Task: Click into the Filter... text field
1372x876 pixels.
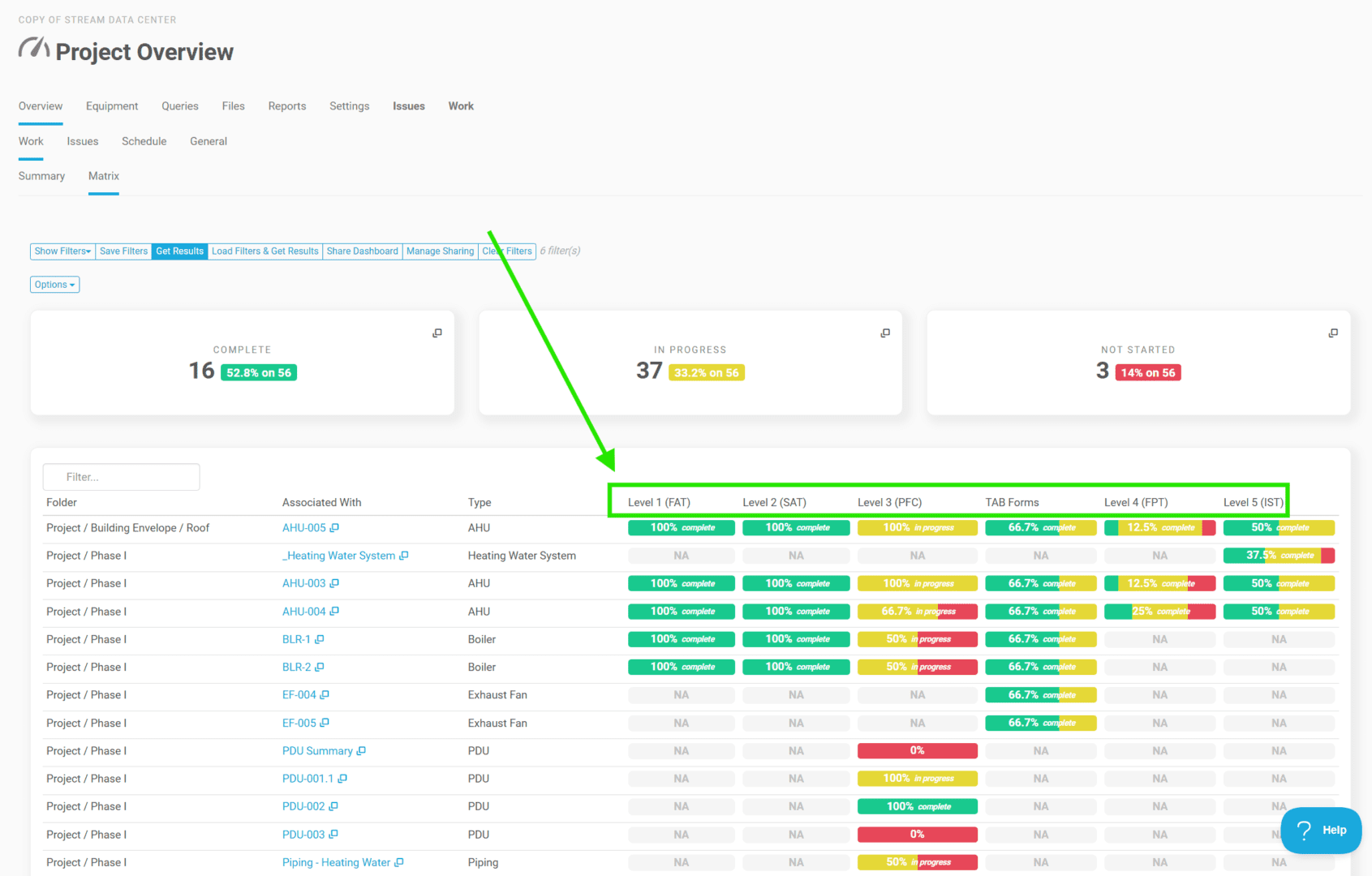Action: [122, 477]
